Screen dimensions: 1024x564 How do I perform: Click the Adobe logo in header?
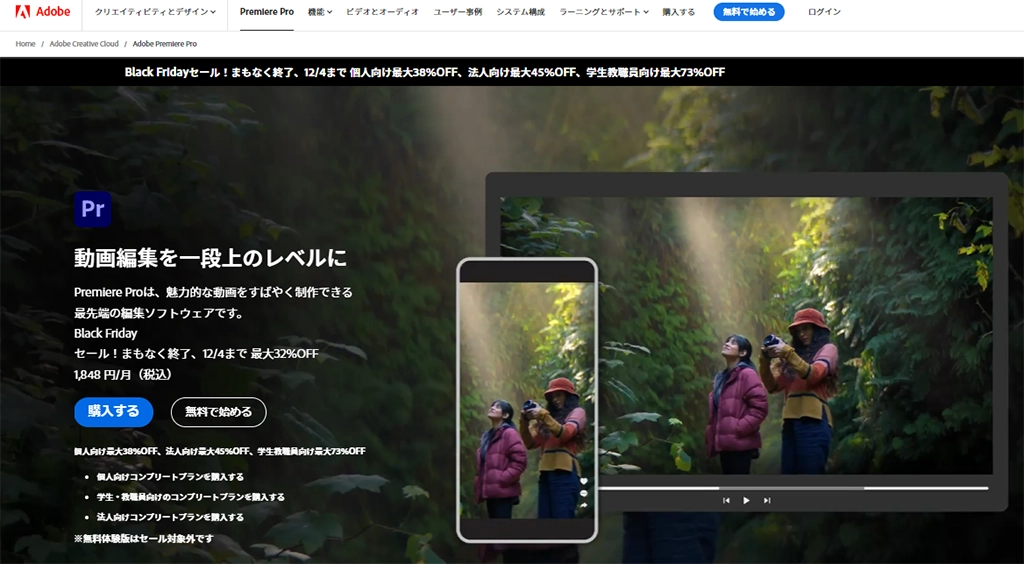point(42,12)
